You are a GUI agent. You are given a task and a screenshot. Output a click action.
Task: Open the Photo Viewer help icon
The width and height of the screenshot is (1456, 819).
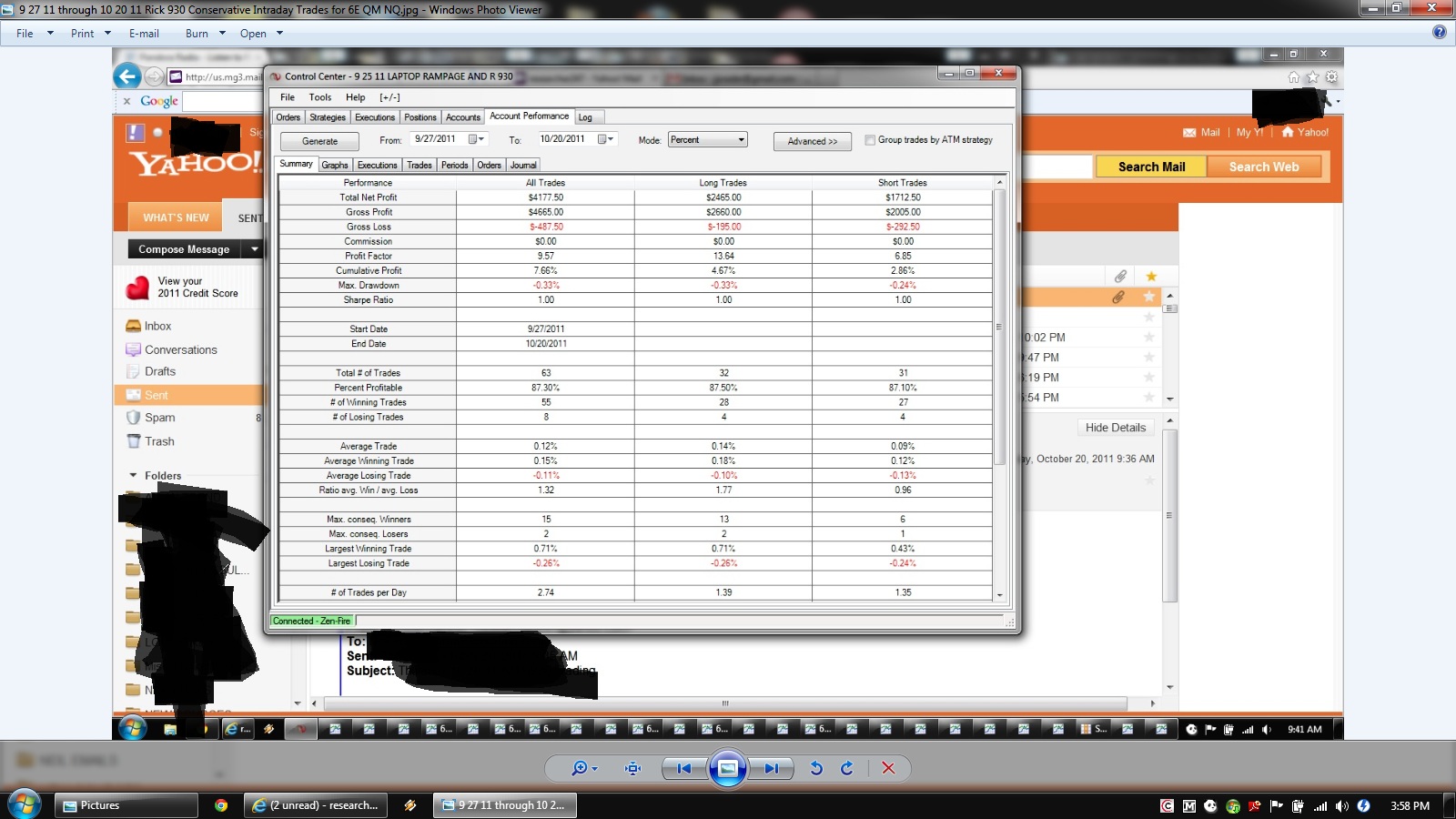[1439, 32]
